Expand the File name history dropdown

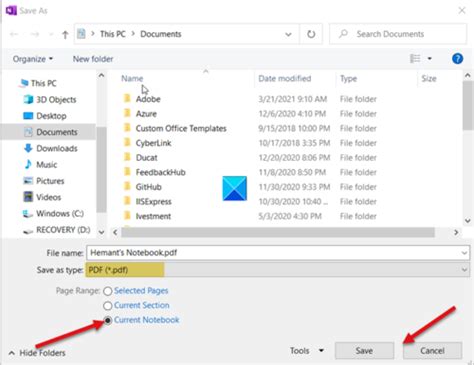click(464, 253)
